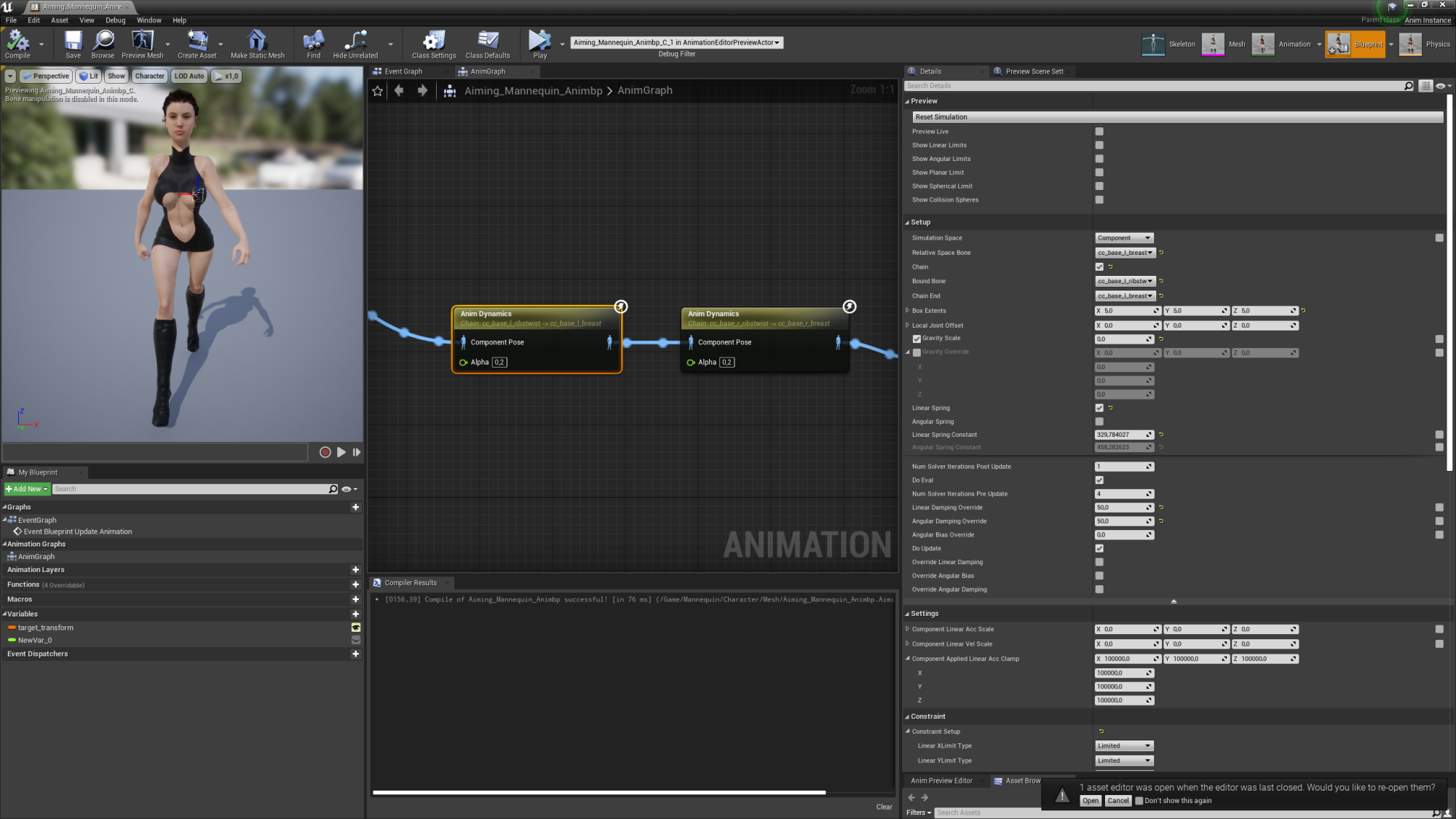1456x819 pixels.
Task: Enable Preview Live checkbox
Action: coord(1099,132)
